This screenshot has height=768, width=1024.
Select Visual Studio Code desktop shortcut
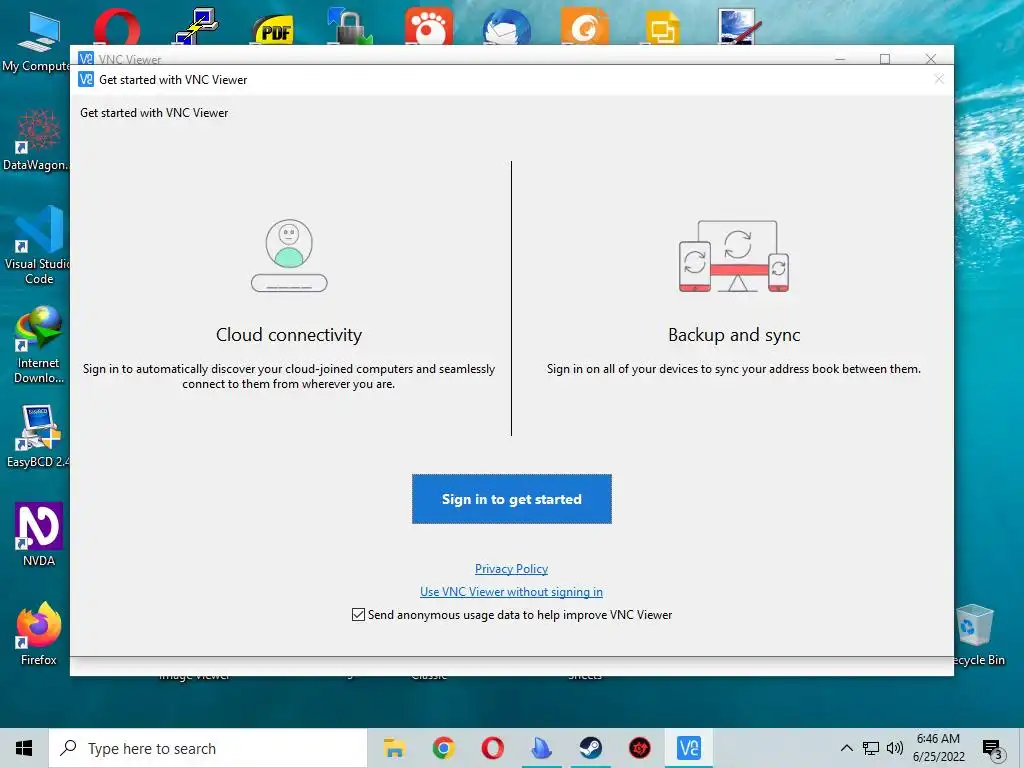click(x=37, y=245)
